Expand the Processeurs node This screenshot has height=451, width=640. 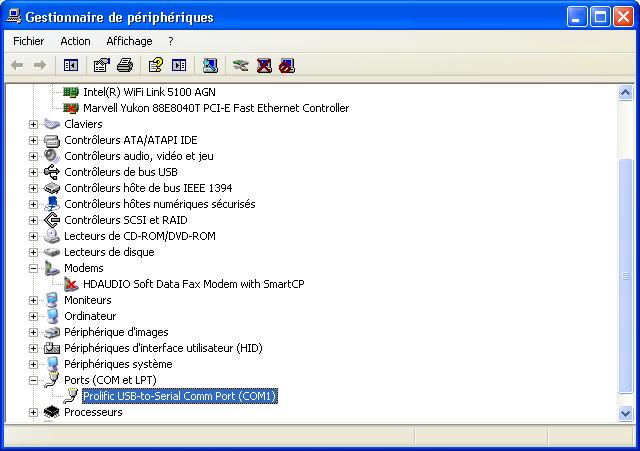[33, 412]
